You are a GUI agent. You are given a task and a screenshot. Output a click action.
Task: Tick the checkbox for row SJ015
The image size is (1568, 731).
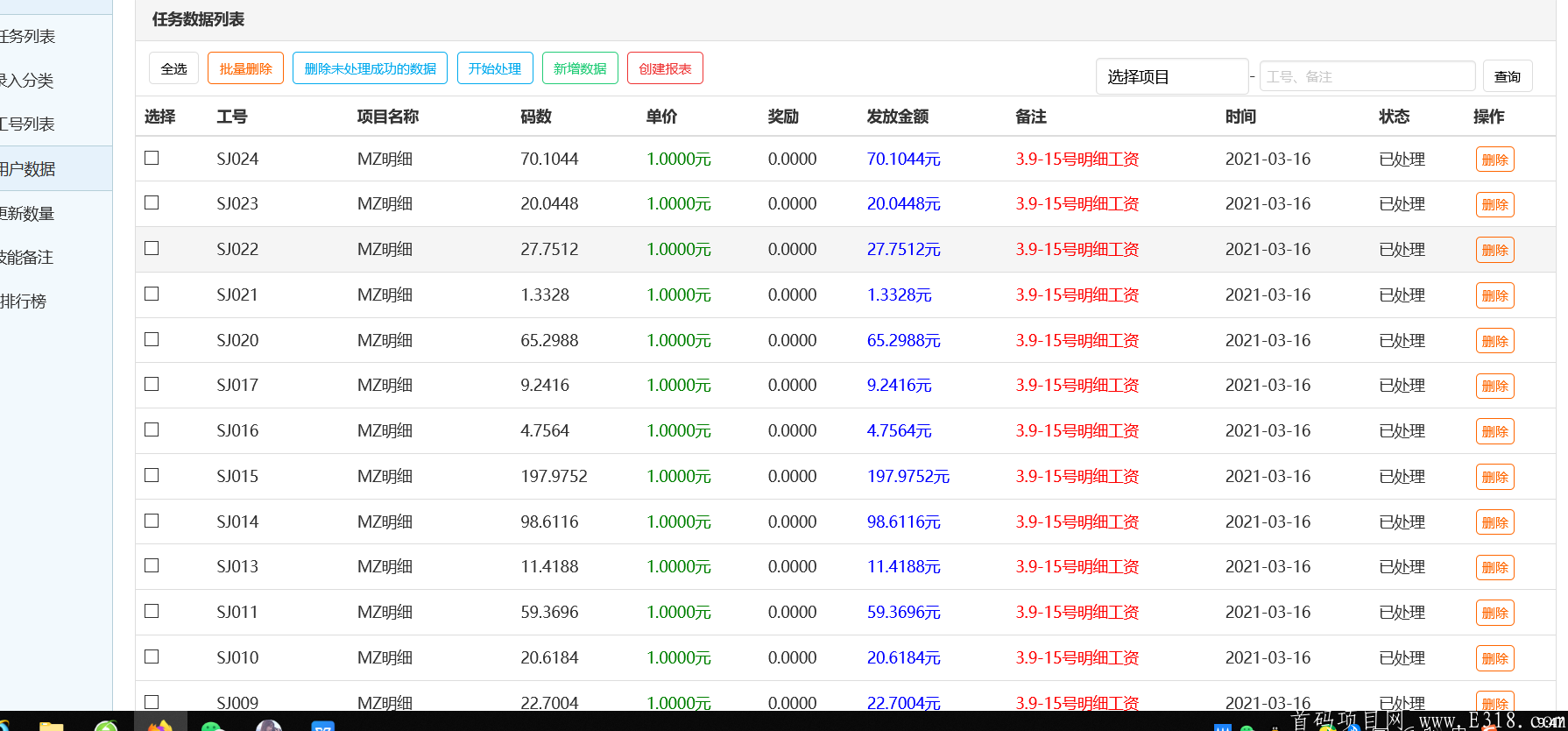point(152,475)
